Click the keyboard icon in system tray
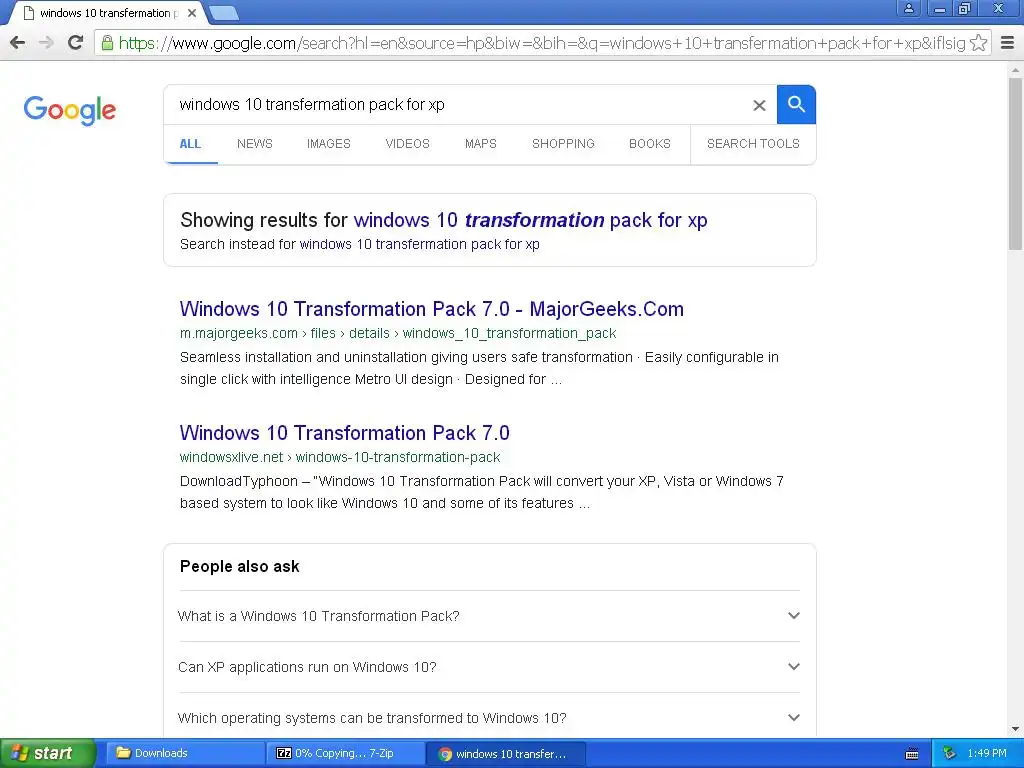This screenshot has height=768, width=1024. [912, 754]
